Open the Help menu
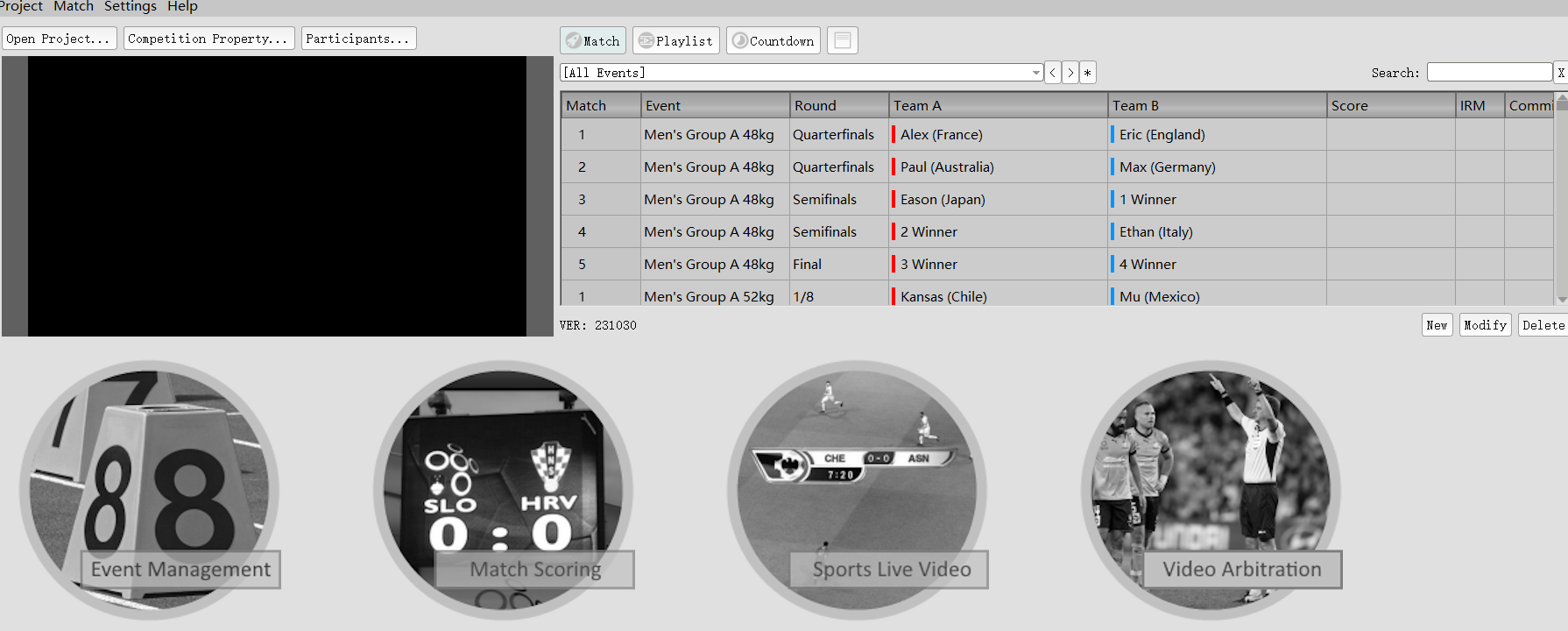Viewport: 1568px width, 631px height. click(182, 7)
